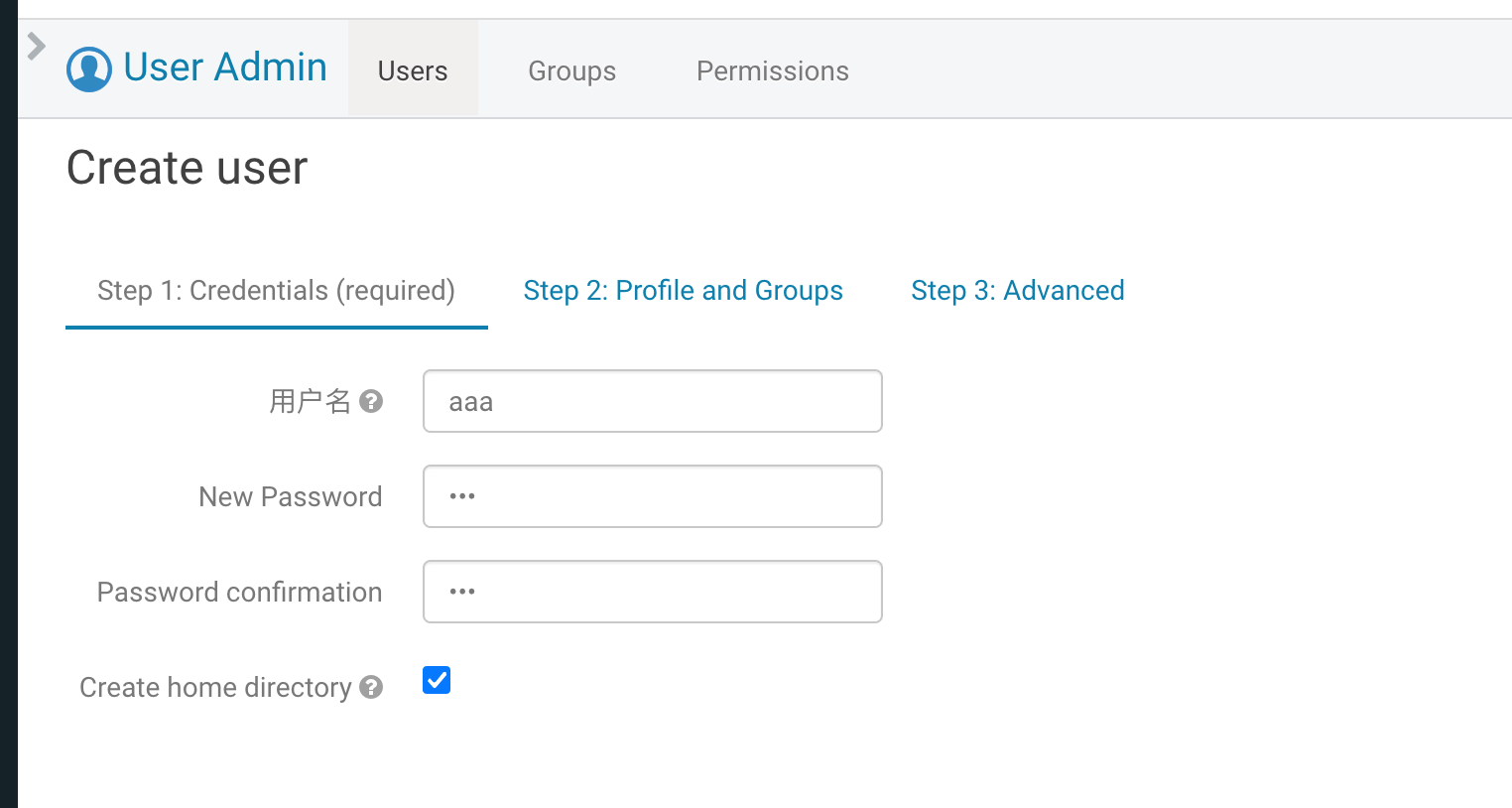Click the Create home directory label

pos(215,687)
